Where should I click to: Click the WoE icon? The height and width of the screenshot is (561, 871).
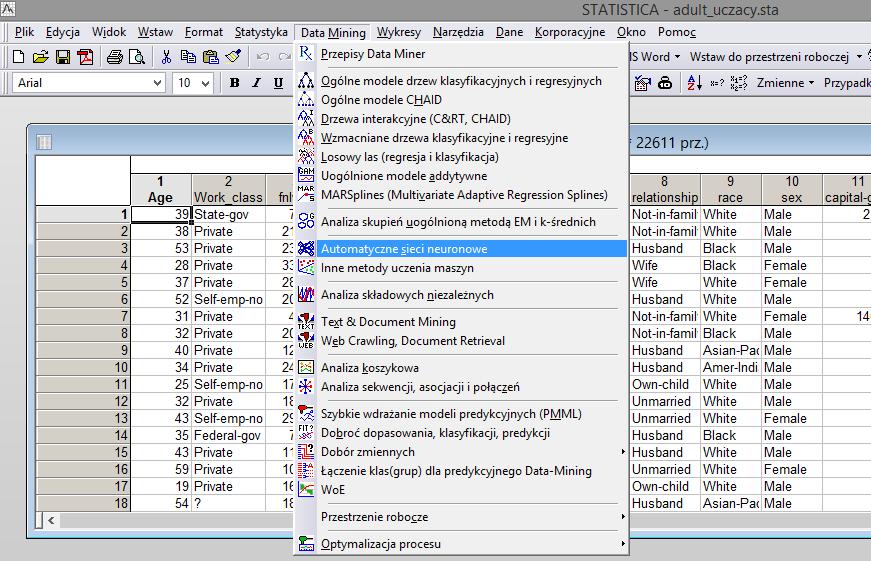point(306,489)
